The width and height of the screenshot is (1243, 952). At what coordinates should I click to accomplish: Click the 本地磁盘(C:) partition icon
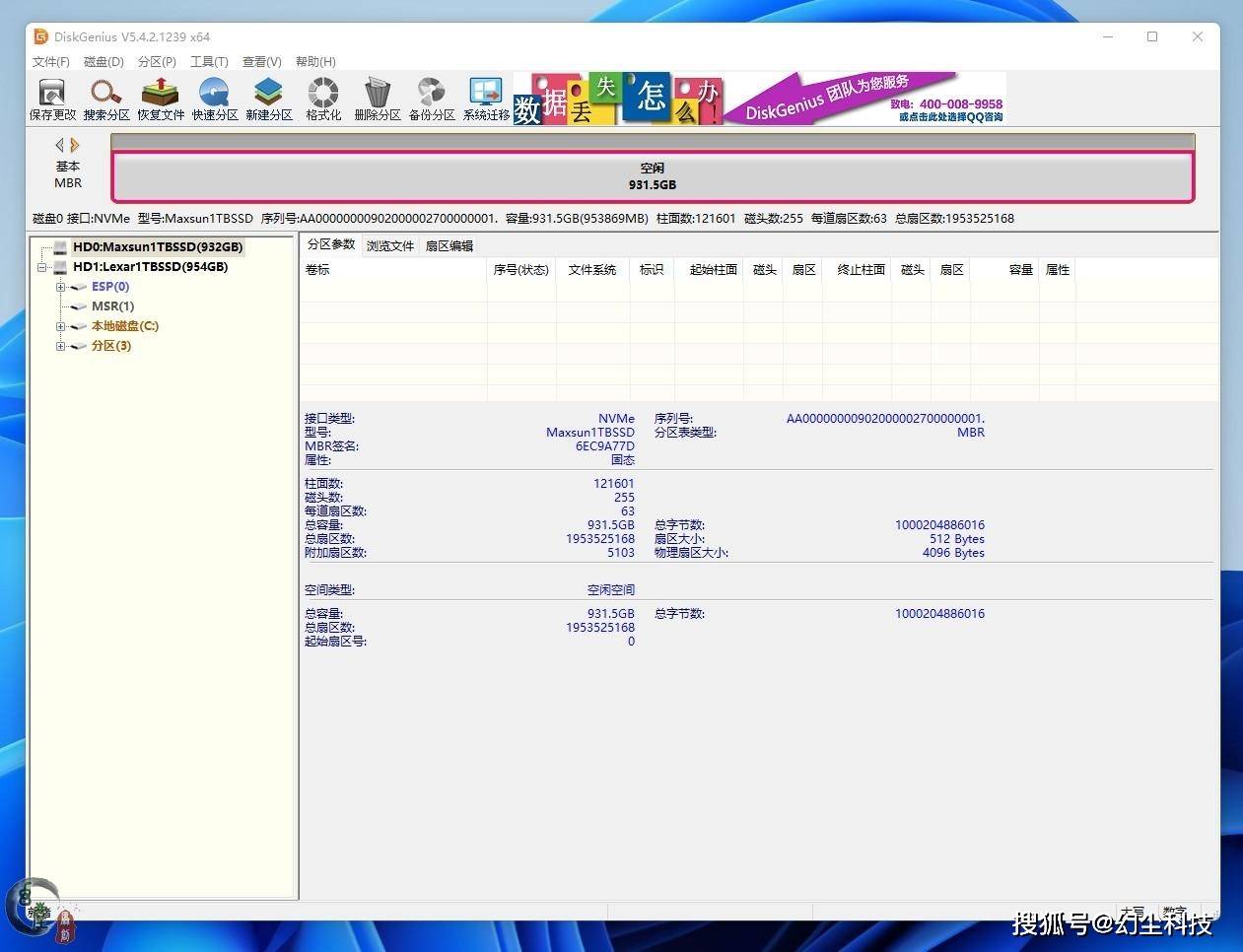point(79,326)
